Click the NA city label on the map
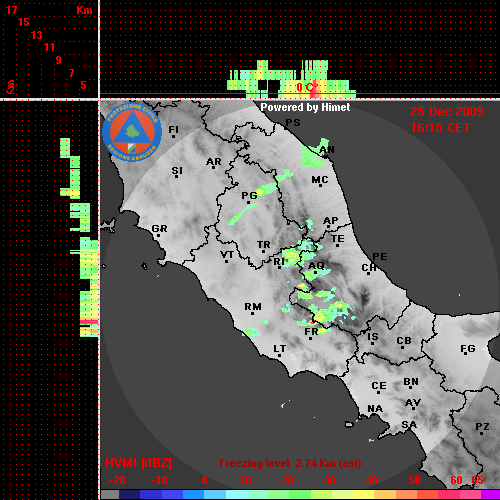 (x=375, y=409)
